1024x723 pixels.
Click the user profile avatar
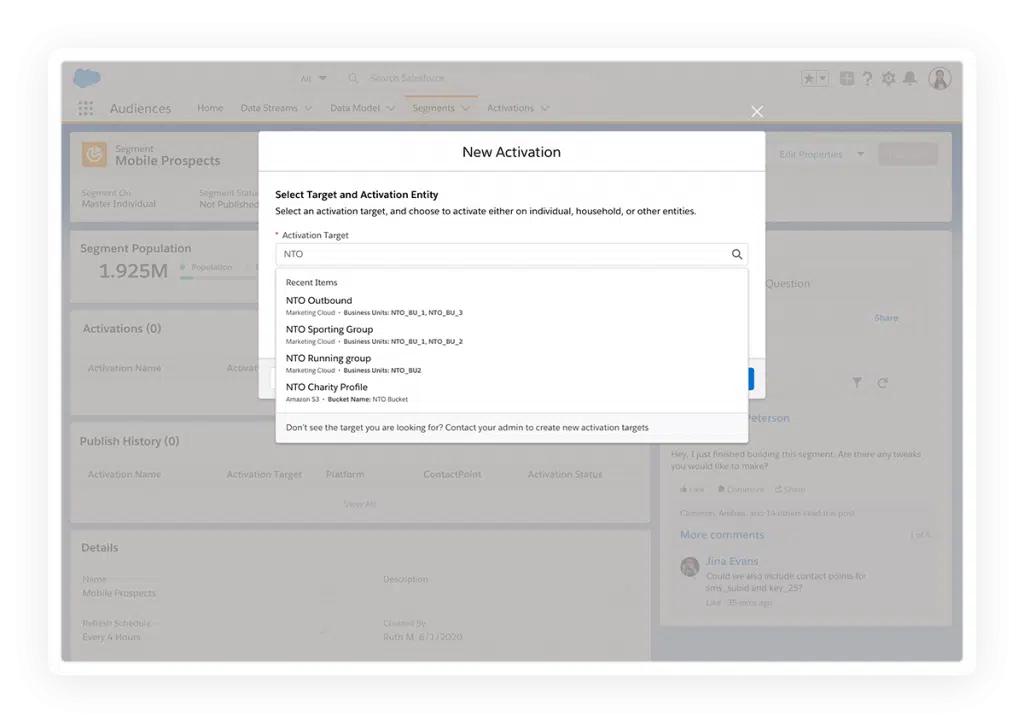(940, 78)
